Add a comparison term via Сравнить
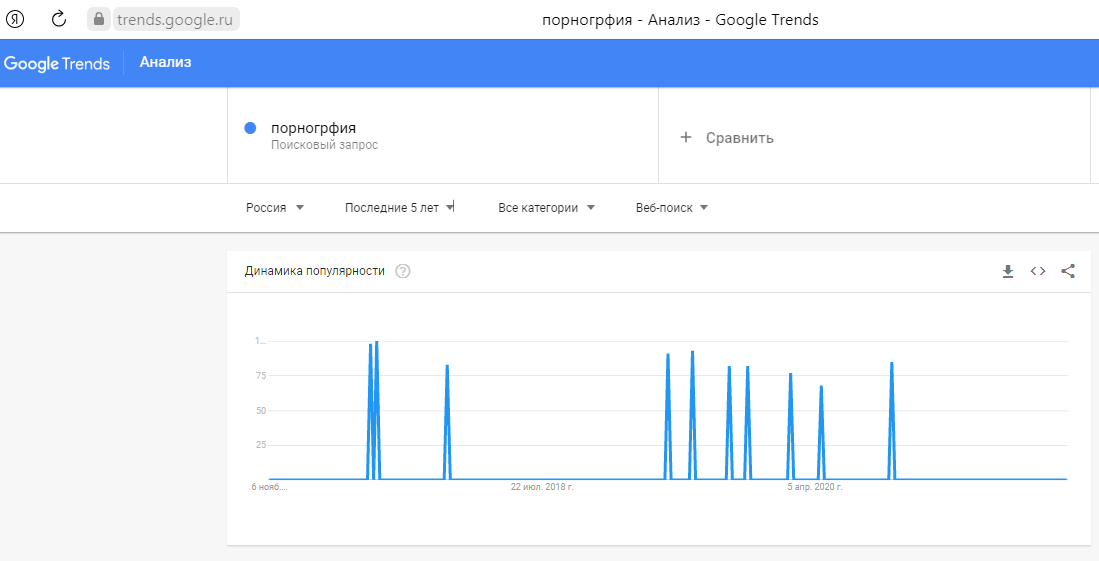 coord(727,137)
